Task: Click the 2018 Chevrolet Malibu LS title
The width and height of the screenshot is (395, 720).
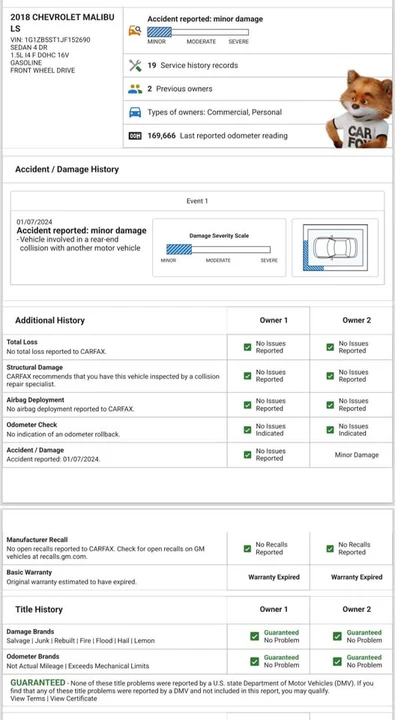Action: coord(62,22)
